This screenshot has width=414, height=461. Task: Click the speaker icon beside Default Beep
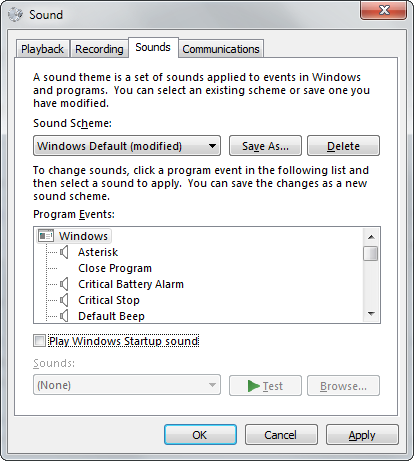[x=64, y=316]
